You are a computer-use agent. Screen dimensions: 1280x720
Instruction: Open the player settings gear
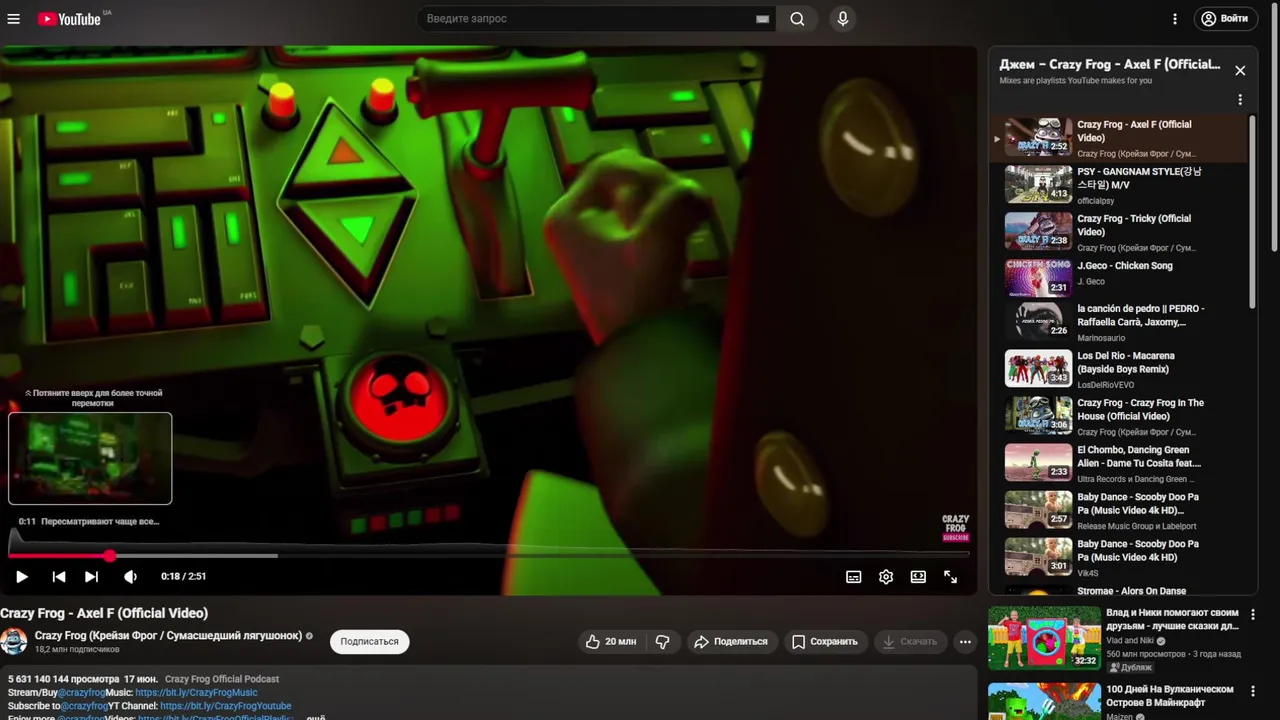(x=886, y=577)
